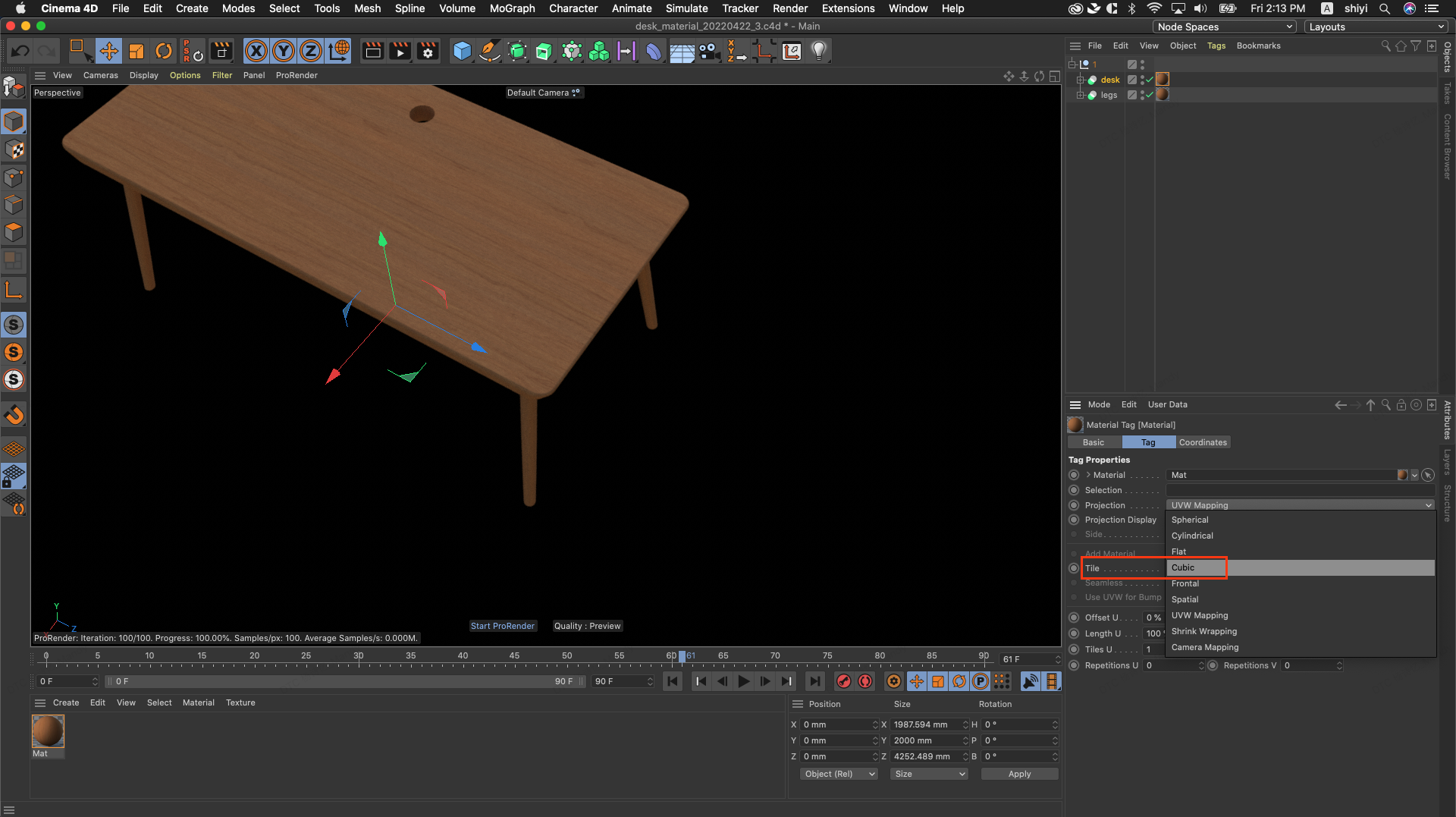The height and width of the screenshot is (817, 1456).
Task: Toggle X axis lock
Action: click(256, 52)
